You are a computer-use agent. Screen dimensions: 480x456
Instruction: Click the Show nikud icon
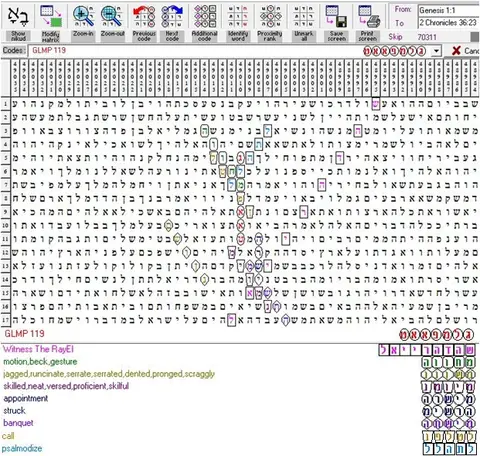pos(18,16)
